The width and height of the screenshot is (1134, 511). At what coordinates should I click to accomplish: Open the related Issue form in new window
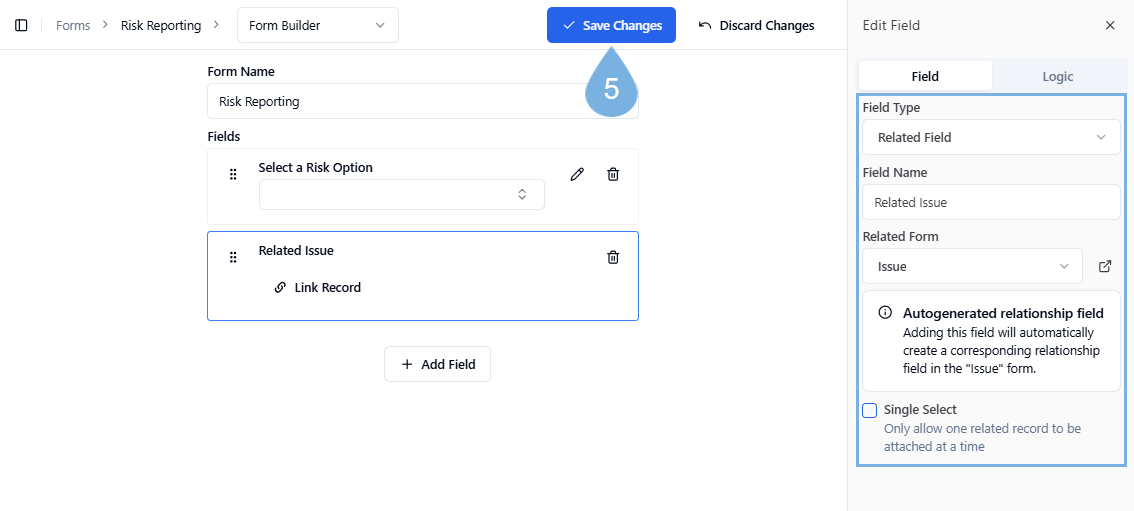1105,266
